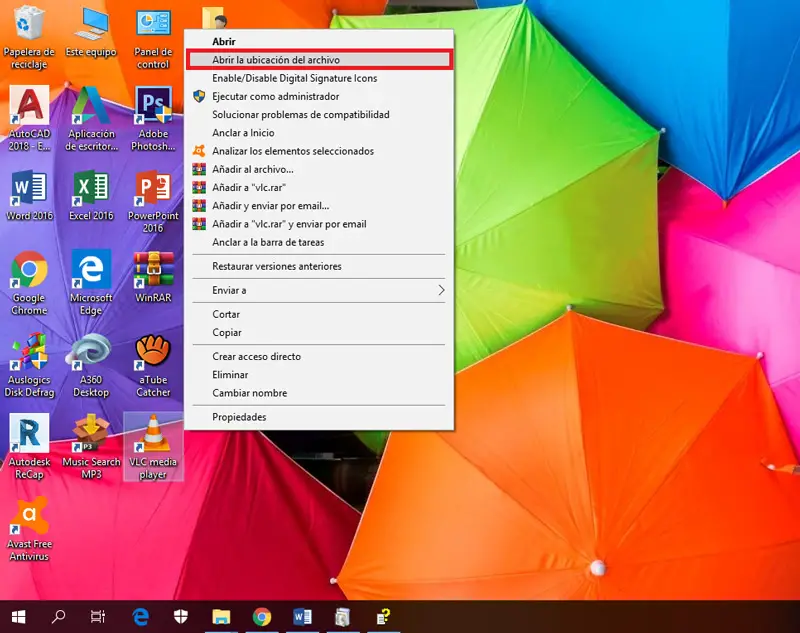
Task: Click 'Ejecutar como administrador' in context menu
Action: point(275,96)
